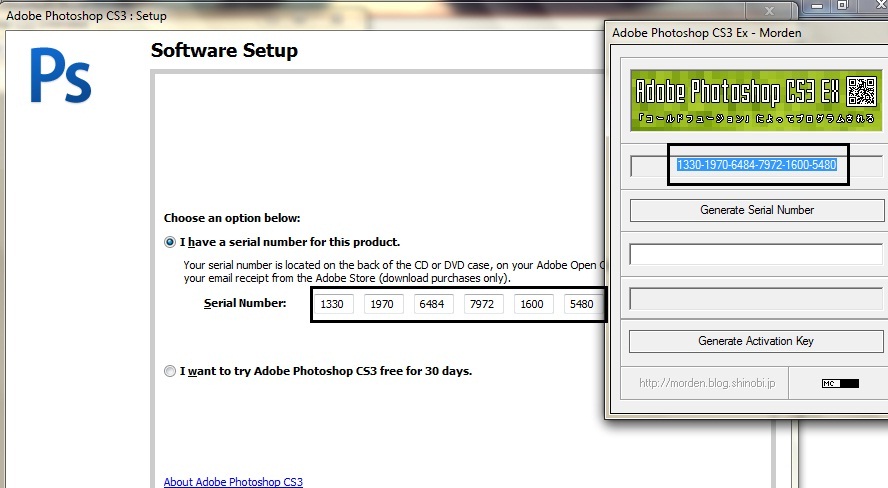
Task: Click fourth serial number box containing 7972
Action: coord(484,304)
